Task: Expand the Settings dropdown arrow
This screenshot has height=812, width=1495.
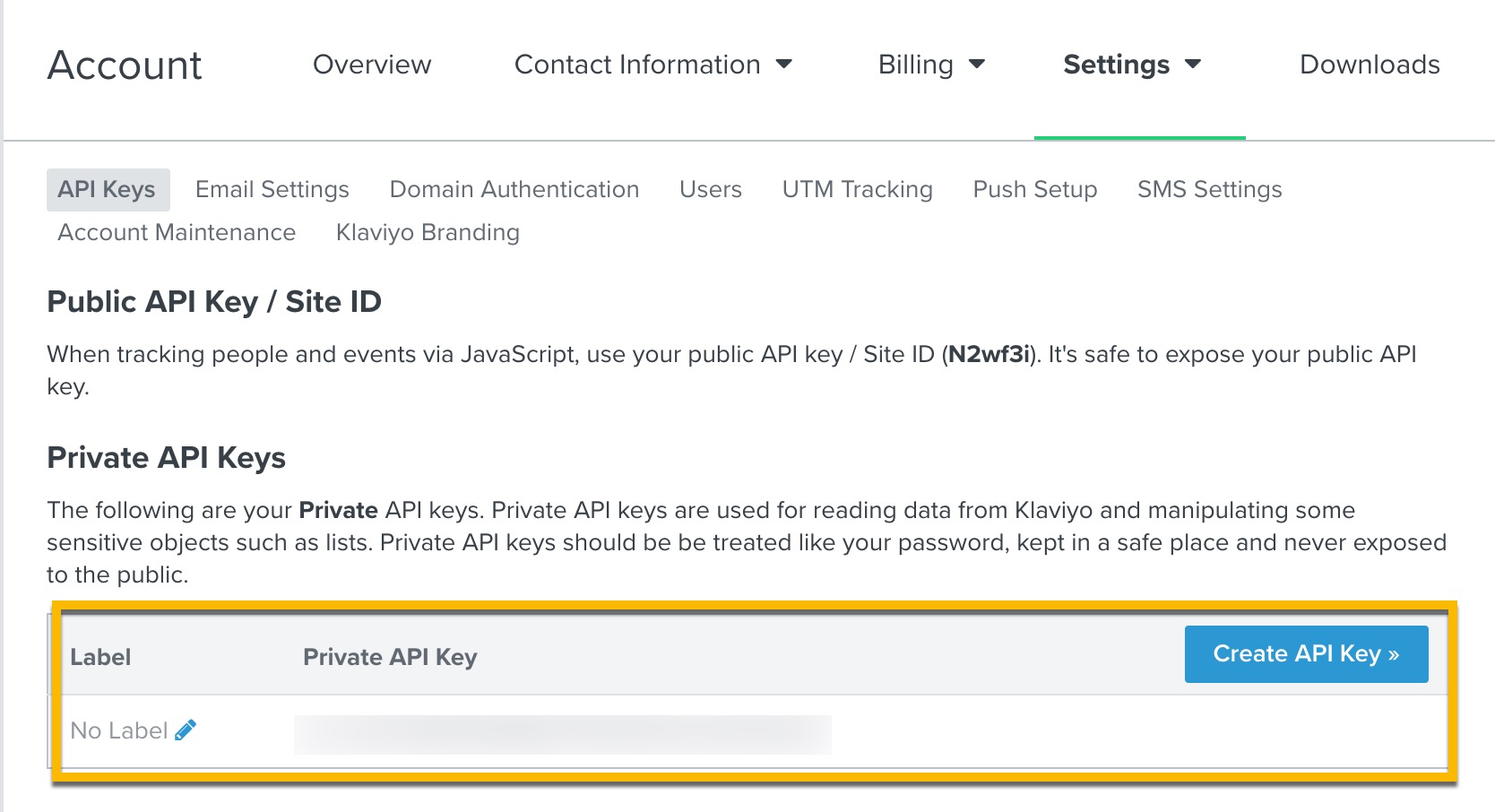Action: pyautogui.click(x=1193, y=65)
